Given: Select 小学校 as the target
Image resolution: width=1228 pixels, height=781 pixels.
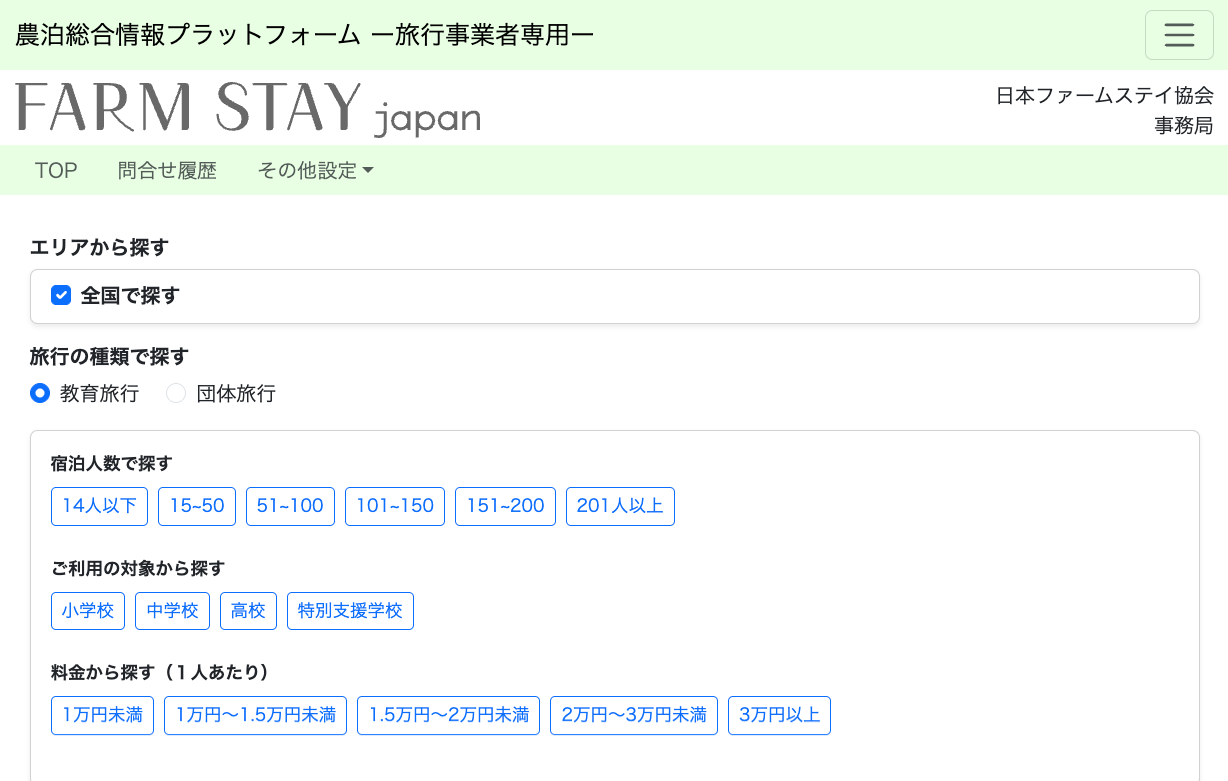Looking at the screenshot, I should pos(88,611).
